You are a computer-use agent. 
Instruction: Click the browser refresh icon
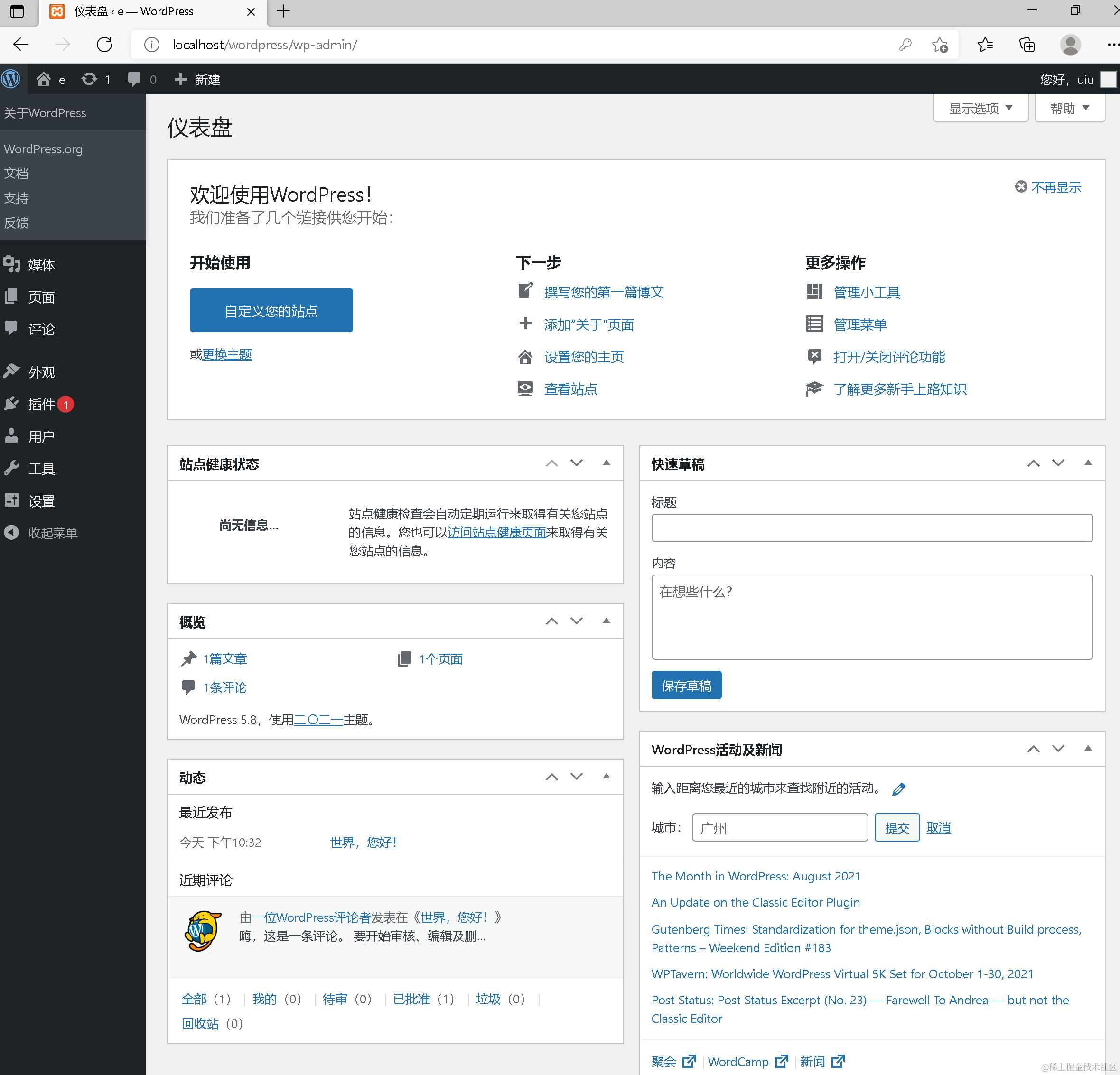pos(104,45)
